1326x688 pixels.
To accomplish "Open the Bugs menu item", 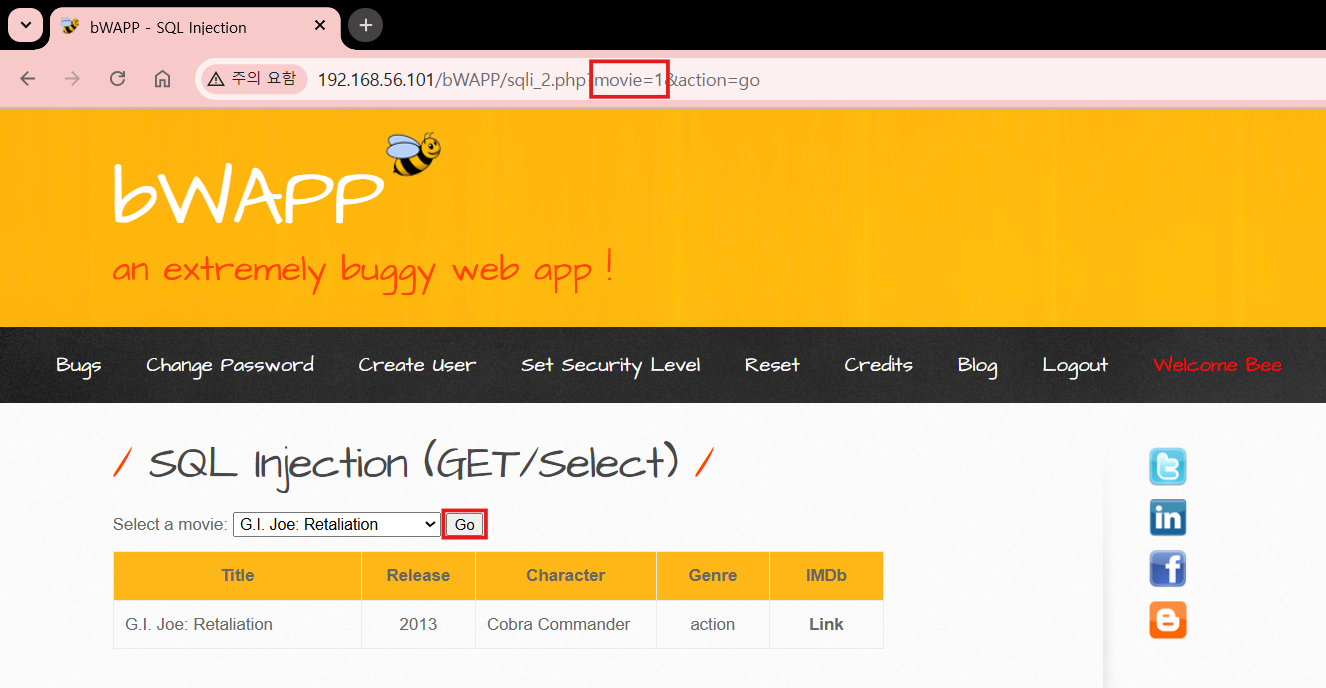I will [x=79, y=365].
